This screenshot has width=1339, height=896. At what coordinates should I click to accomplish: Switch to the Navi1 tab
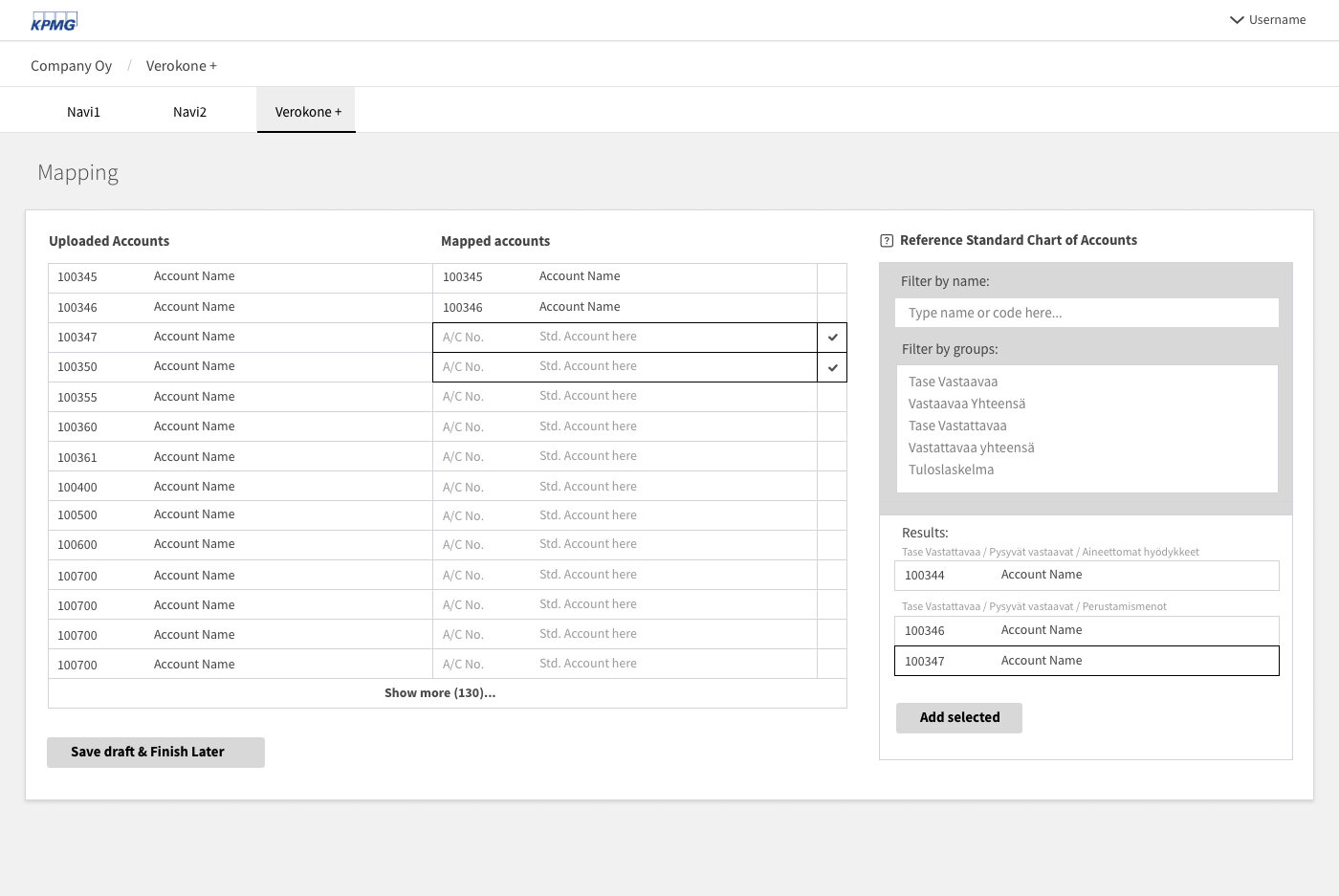83,112
